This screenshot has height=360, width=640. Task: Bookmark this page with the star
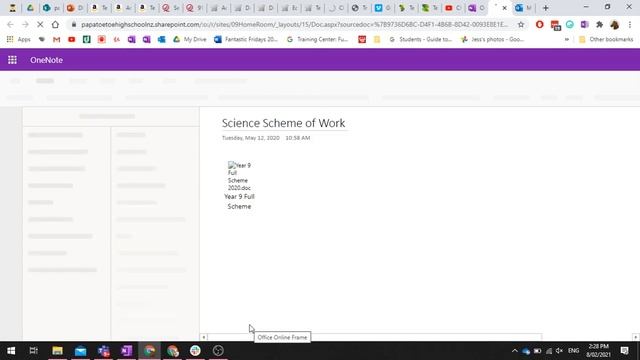tap(521, 24)
